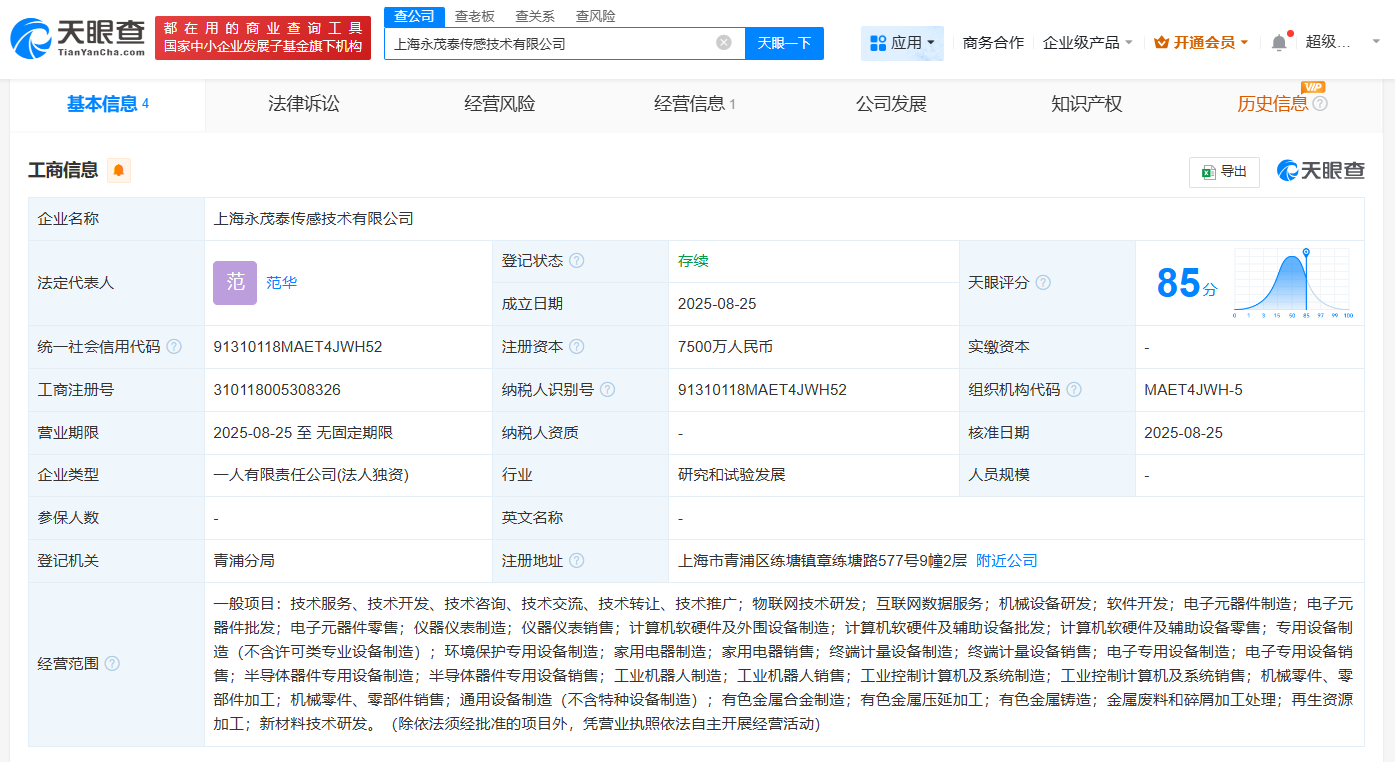The image size is (1395, 762).
Task: Click the help icon next to 经营范围
Action: [x=112, y=664]
